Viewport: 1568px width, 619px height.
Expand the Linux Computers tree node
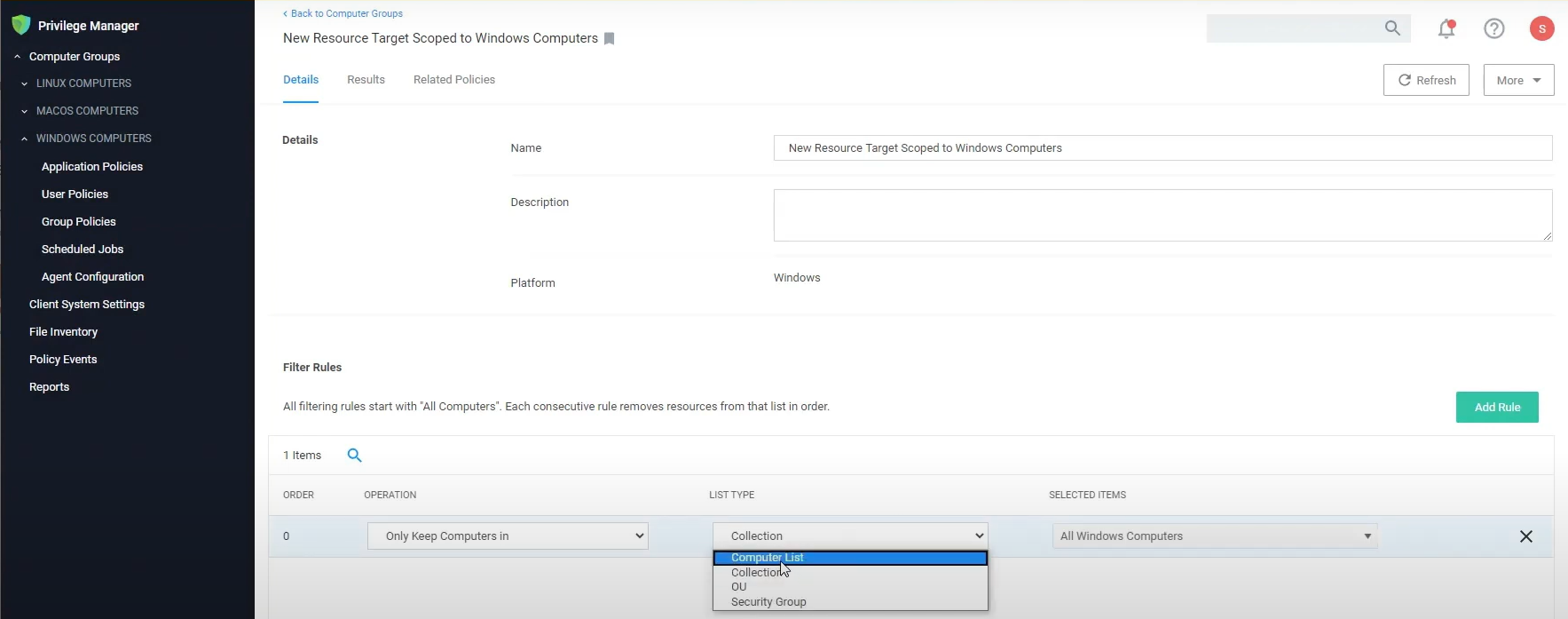pyautogui.click(x=25, y=83)
